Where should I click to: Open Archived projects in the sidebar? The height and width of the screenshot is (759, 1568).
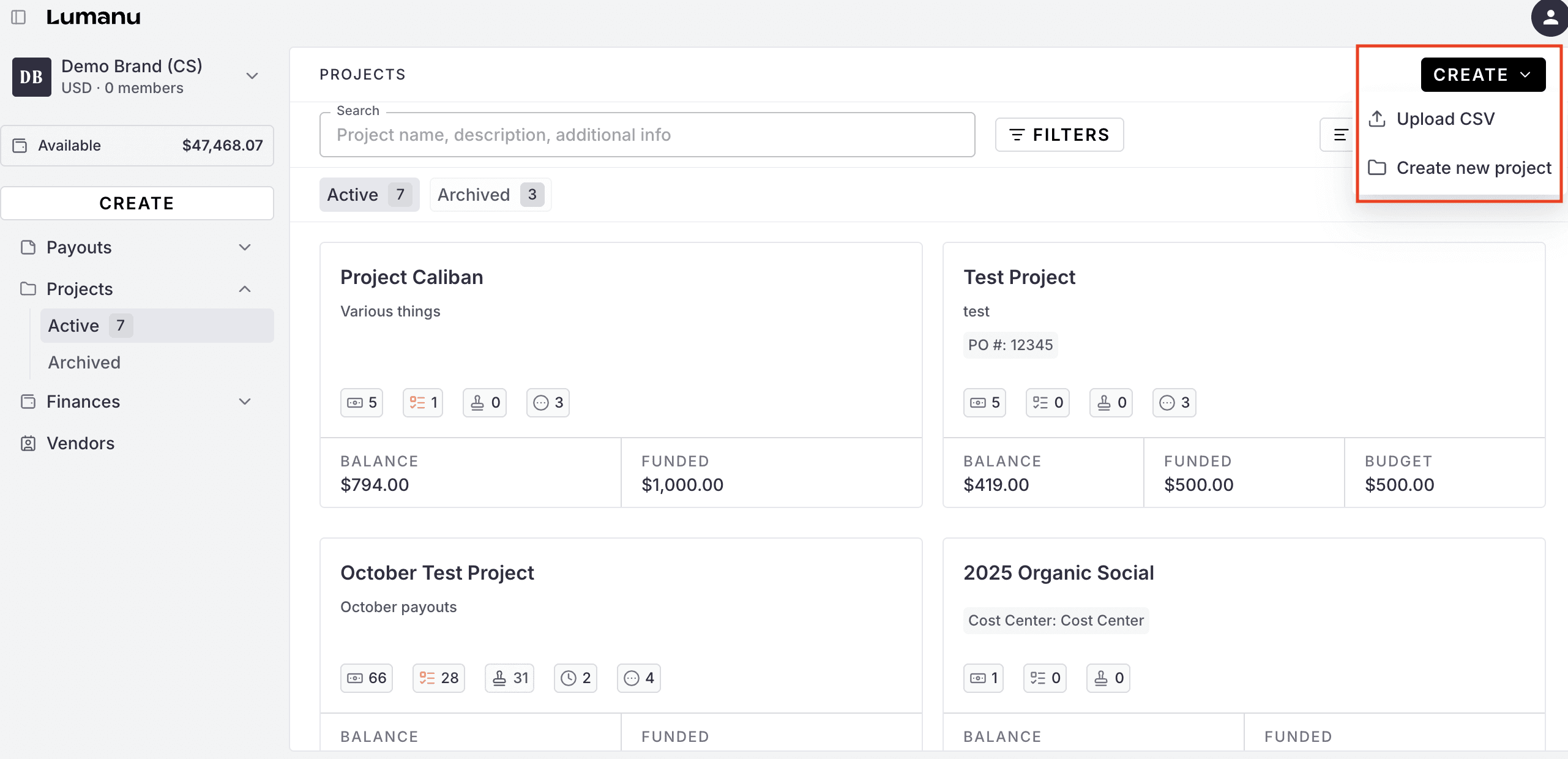pyautogui.click(x=157, y=362)
